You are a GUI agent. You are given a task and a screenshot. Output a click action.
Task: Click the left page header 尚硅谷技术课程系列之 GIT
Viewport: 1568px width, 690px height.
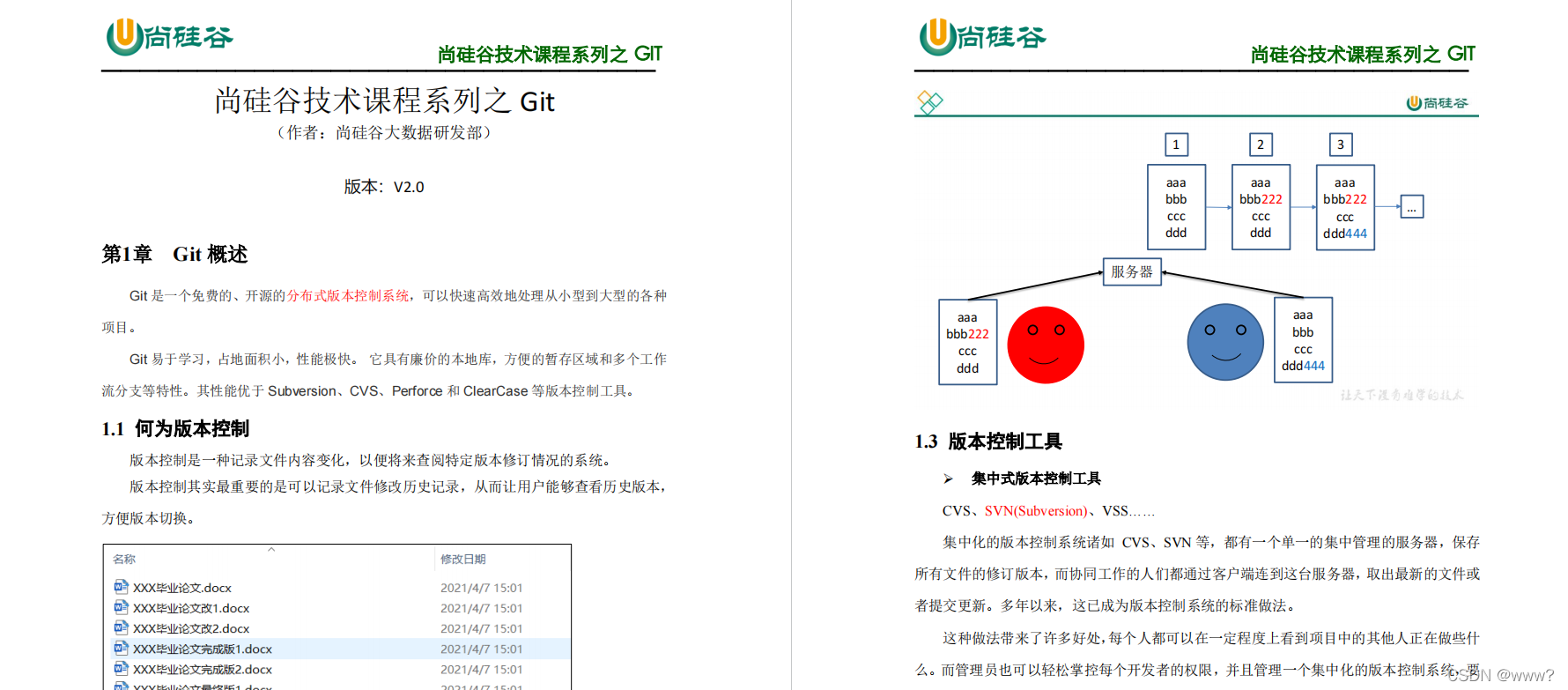point(550,55)
